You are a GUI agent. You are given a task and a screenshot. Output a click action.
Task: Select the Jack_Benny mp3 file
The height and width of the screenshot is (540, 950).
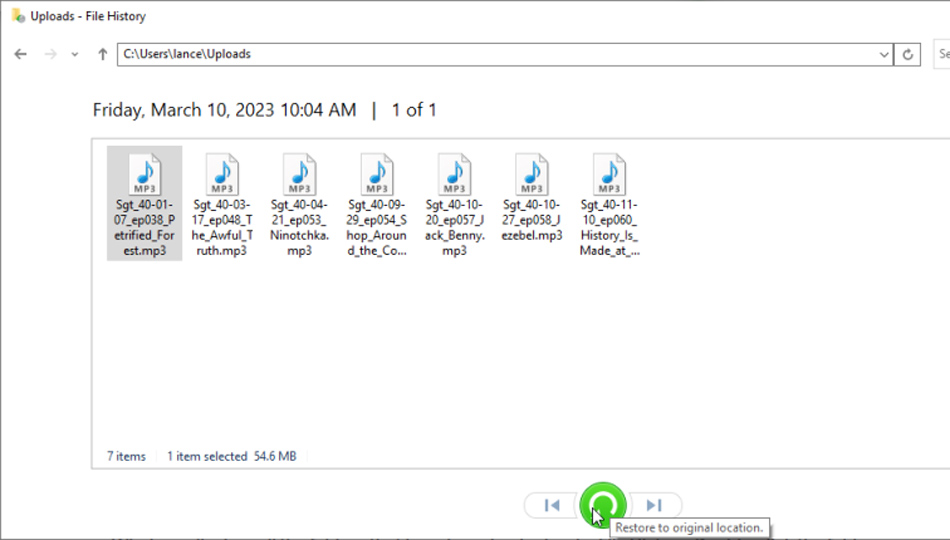pos(454,203)
